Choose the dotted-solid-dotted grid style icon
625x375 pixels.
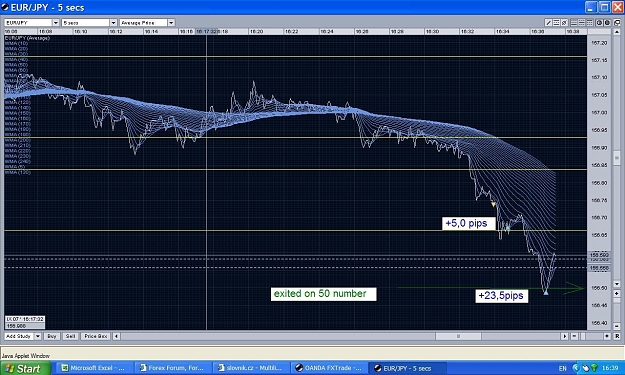tap(582, 23)
